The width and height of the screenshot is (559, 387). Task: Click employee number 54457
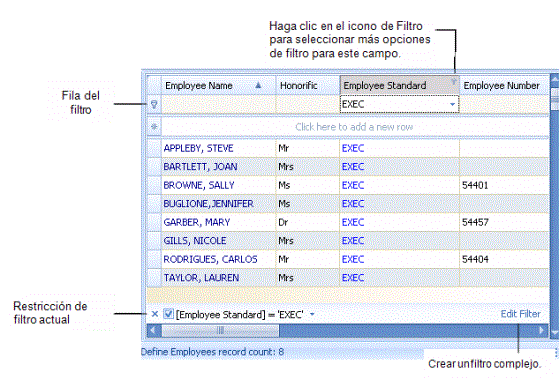pos(475,222)
